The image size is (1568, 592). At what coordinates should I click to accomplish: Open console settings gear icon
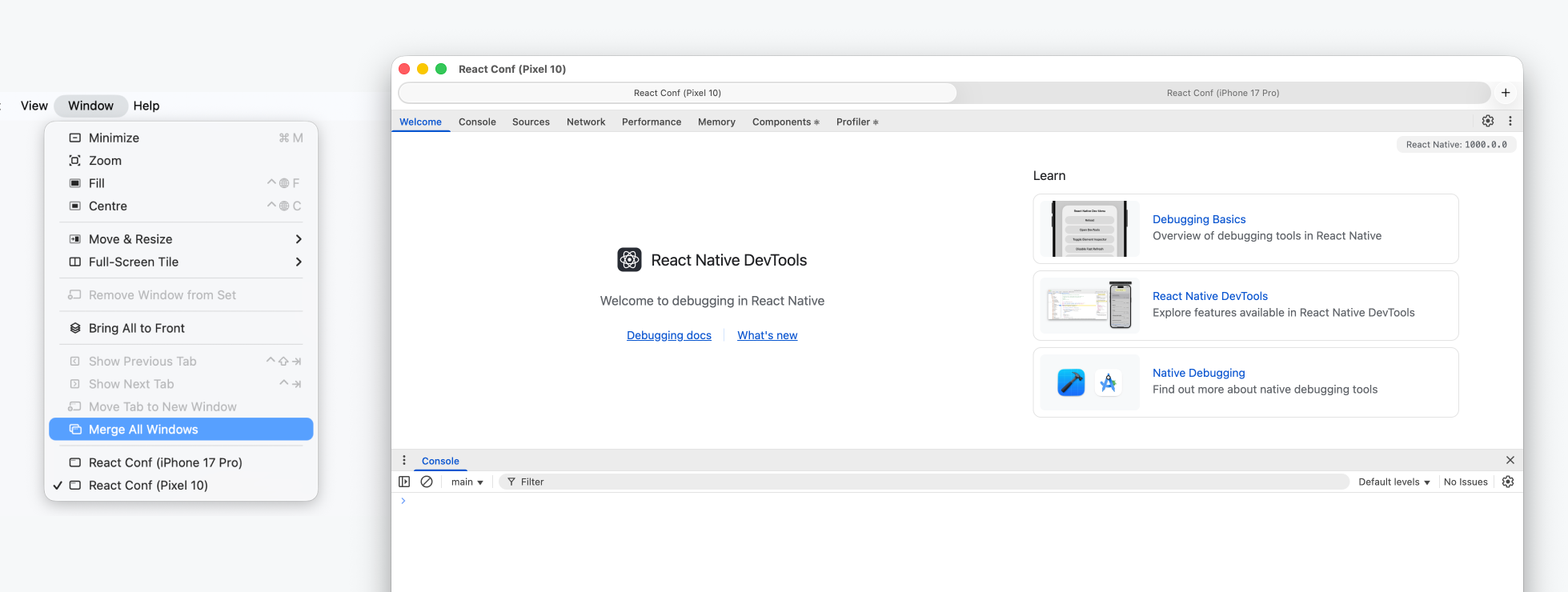1508,482
